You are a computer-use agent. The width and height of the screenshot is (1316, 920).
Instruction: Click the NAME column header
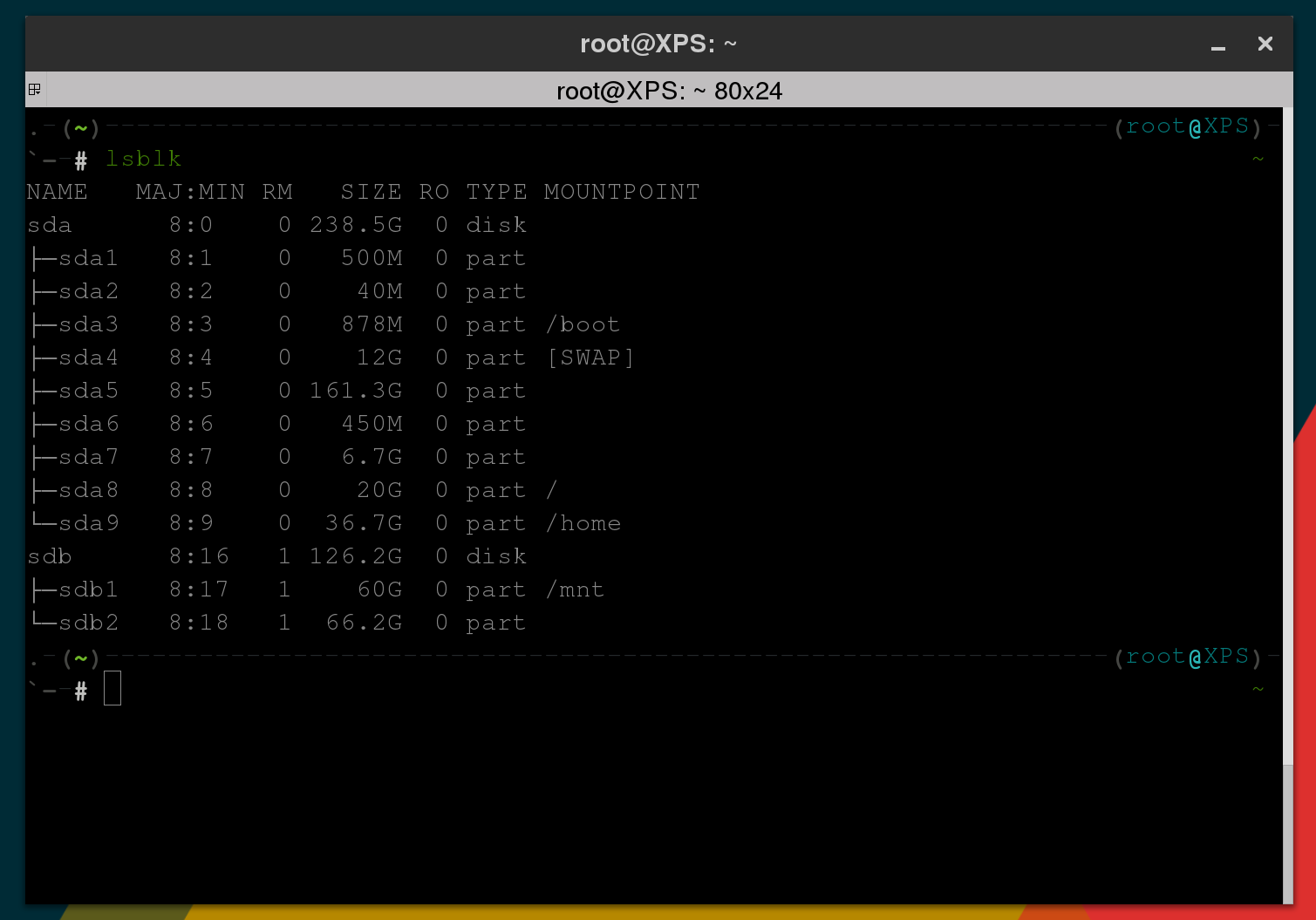point(58,192)
